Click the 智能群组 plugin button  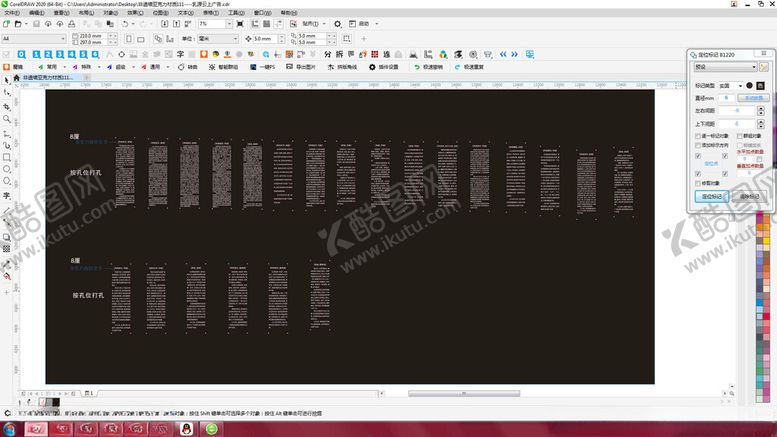[223, 67]
